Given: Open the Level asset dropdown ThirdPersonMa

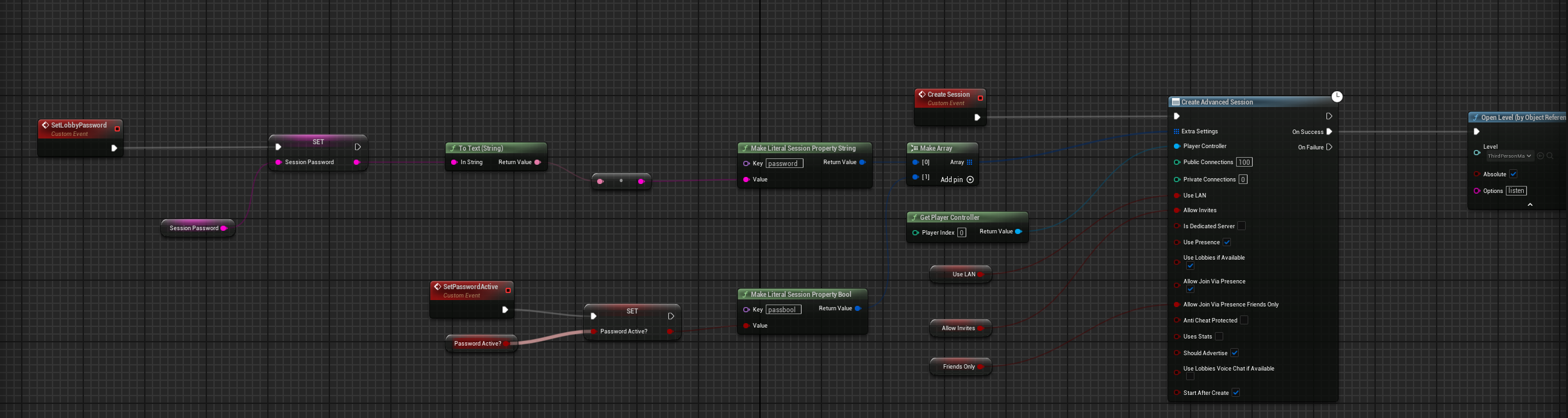Looking at the screenshot, I should click(x=1509, y=156).
